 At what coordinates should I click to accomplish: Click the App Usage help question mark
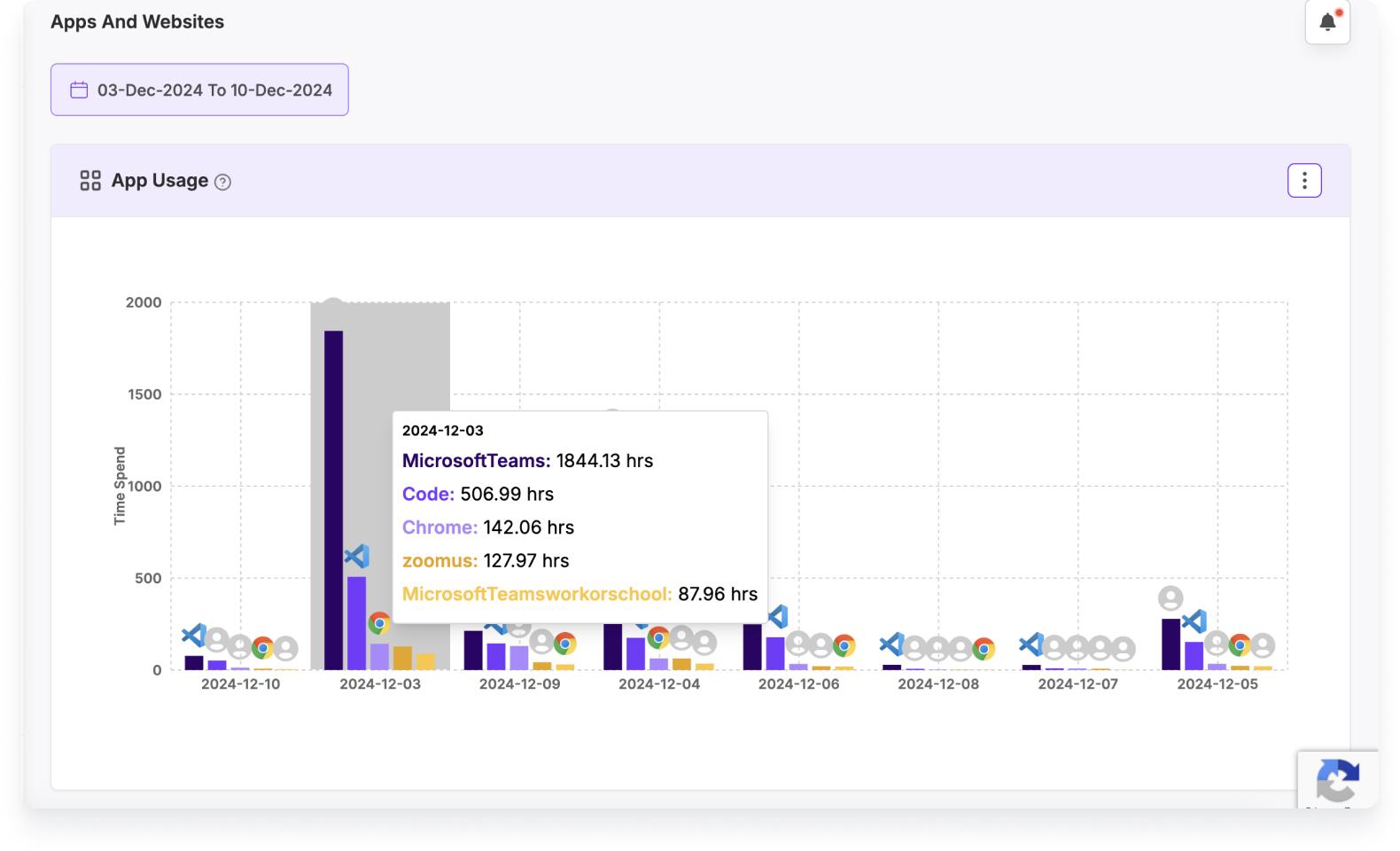tap(223, 183)
